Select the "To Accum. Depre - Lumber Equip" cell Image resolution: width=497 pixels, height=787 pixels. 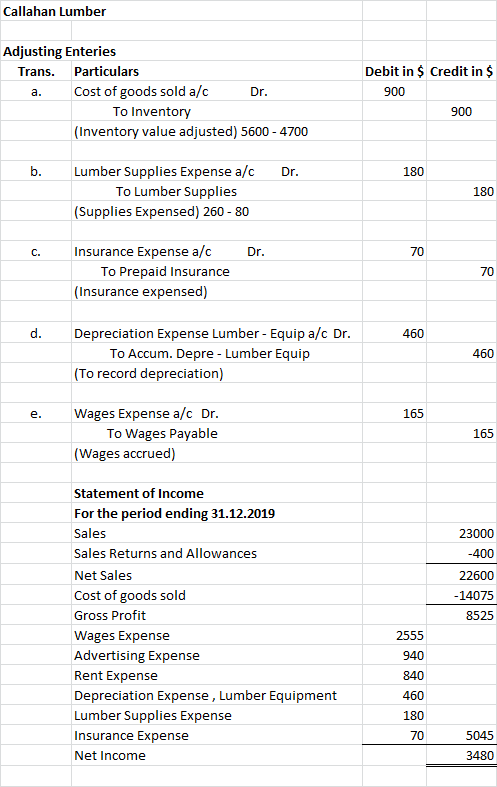[x=210, y=354]
